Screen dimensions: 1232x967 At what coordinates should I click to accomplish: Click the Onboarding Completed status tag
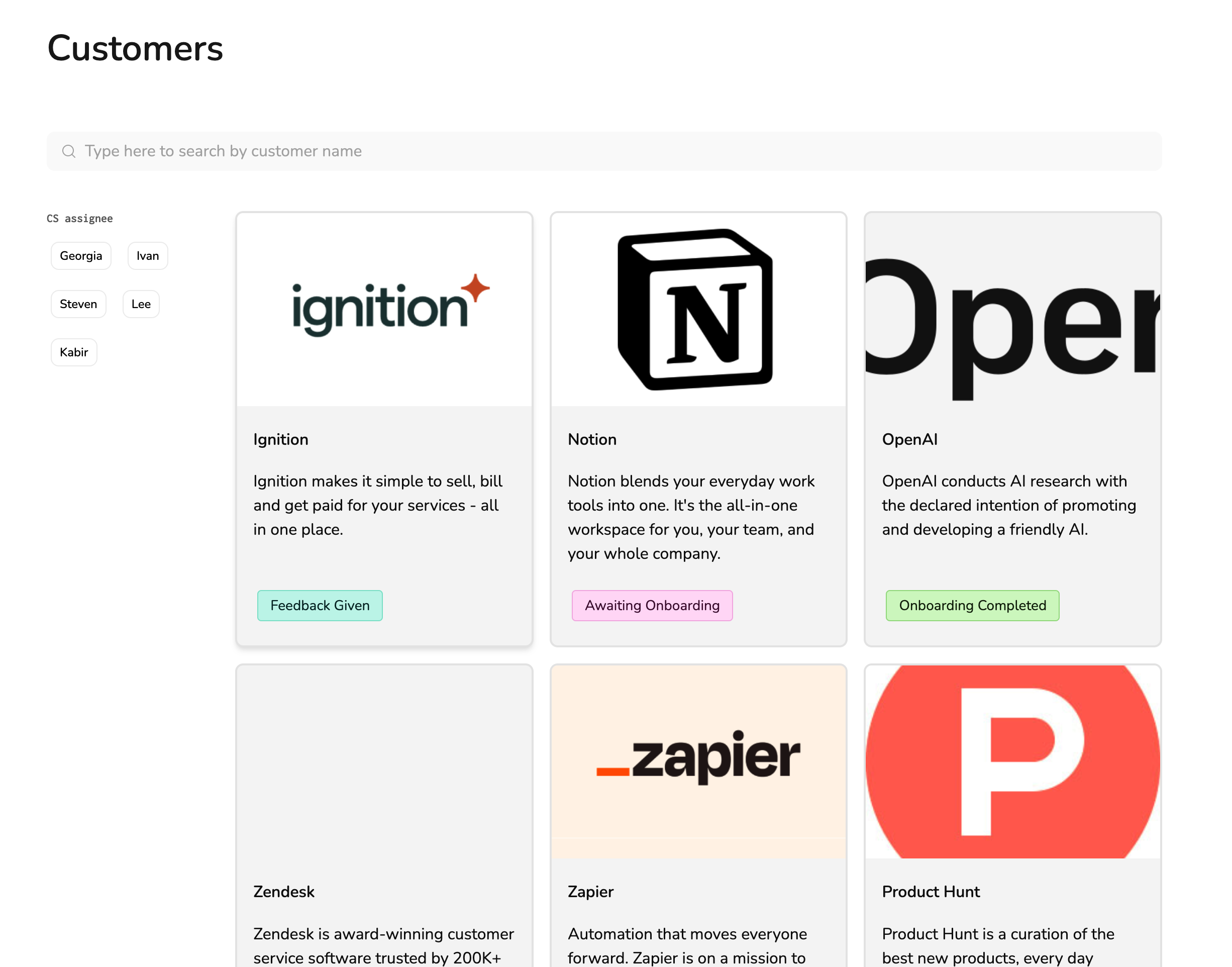972,606
